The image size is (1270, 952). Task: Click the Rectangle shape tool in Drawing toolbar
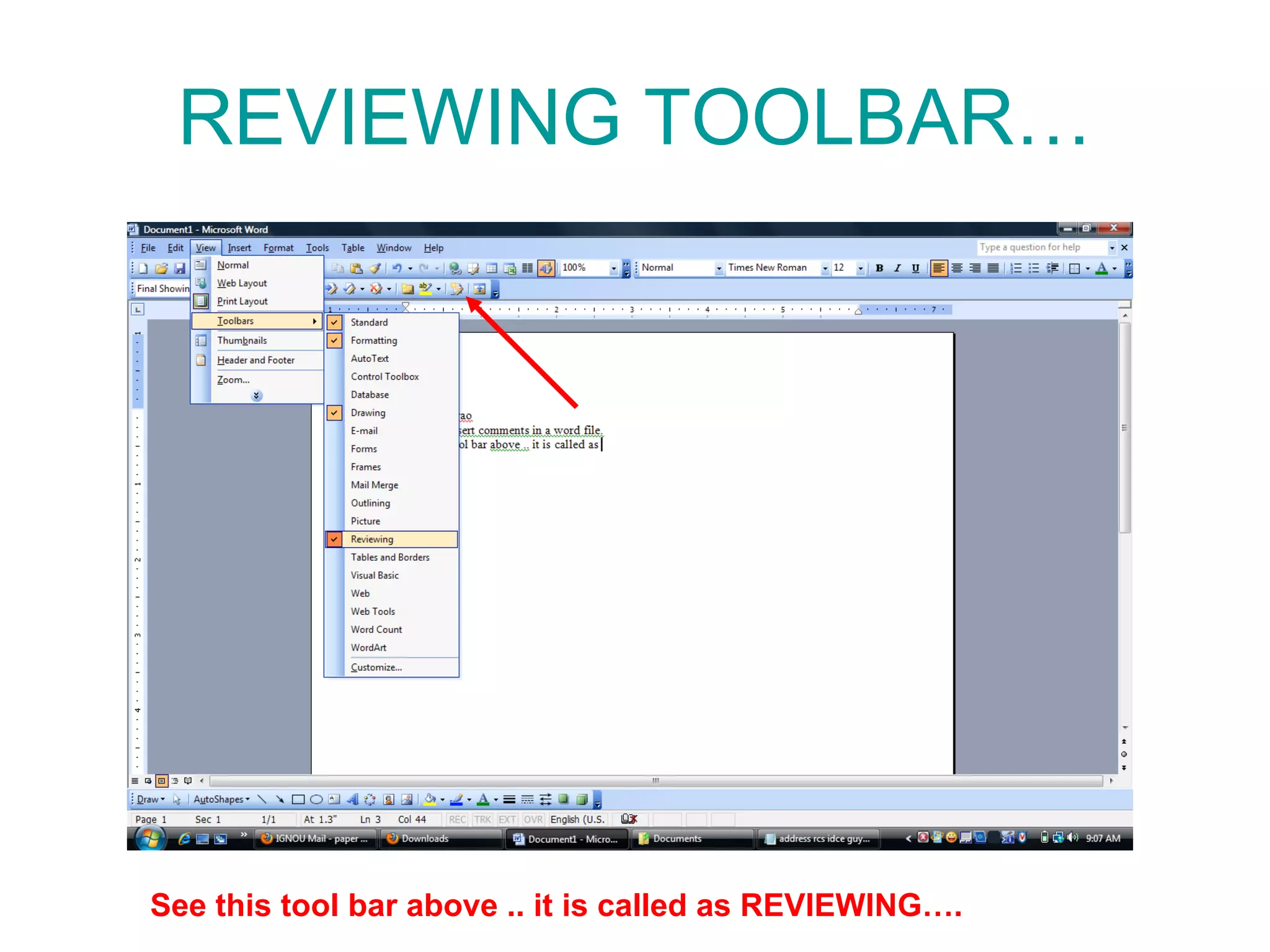(x=298, y=800)
